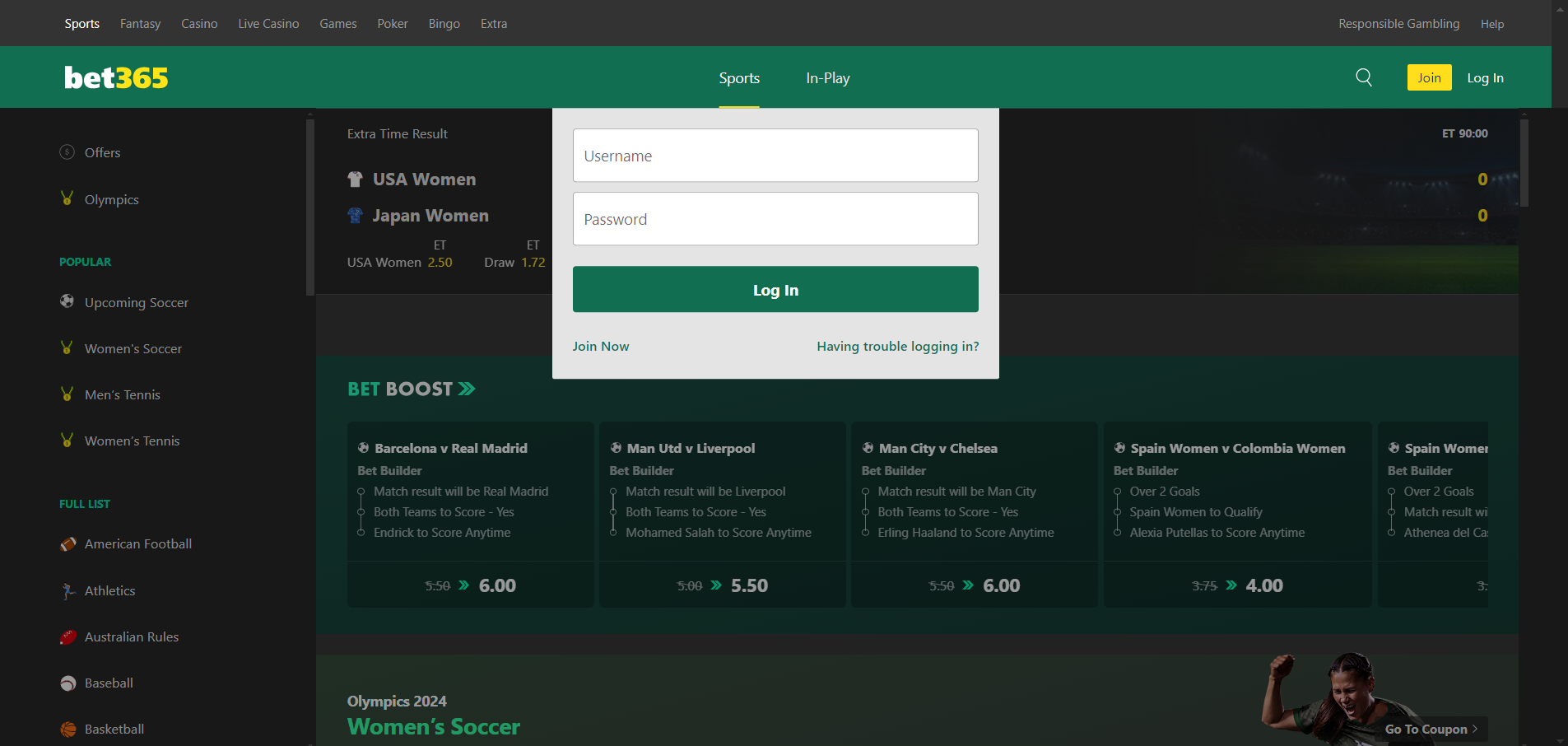
Task: Select the Upcoming Soccer ball icon
Action: point(67,301)
